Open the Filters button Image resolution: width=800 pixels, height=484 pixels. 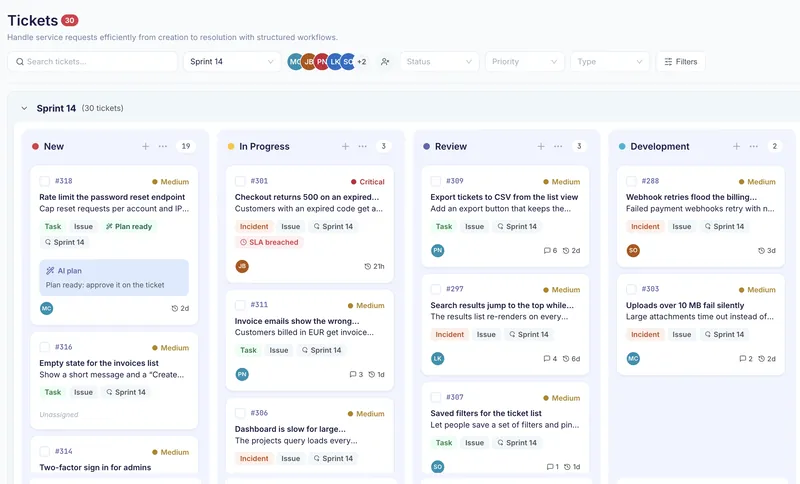click(681, 62)
